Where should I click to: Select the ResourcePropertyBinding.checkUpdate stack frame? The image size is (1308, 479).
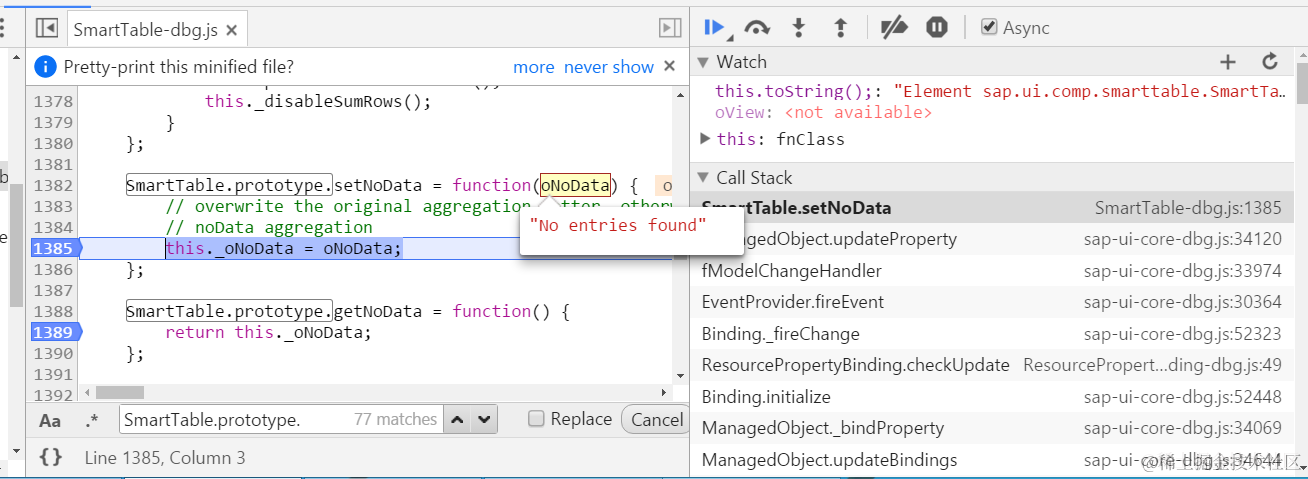coord(992,365)
